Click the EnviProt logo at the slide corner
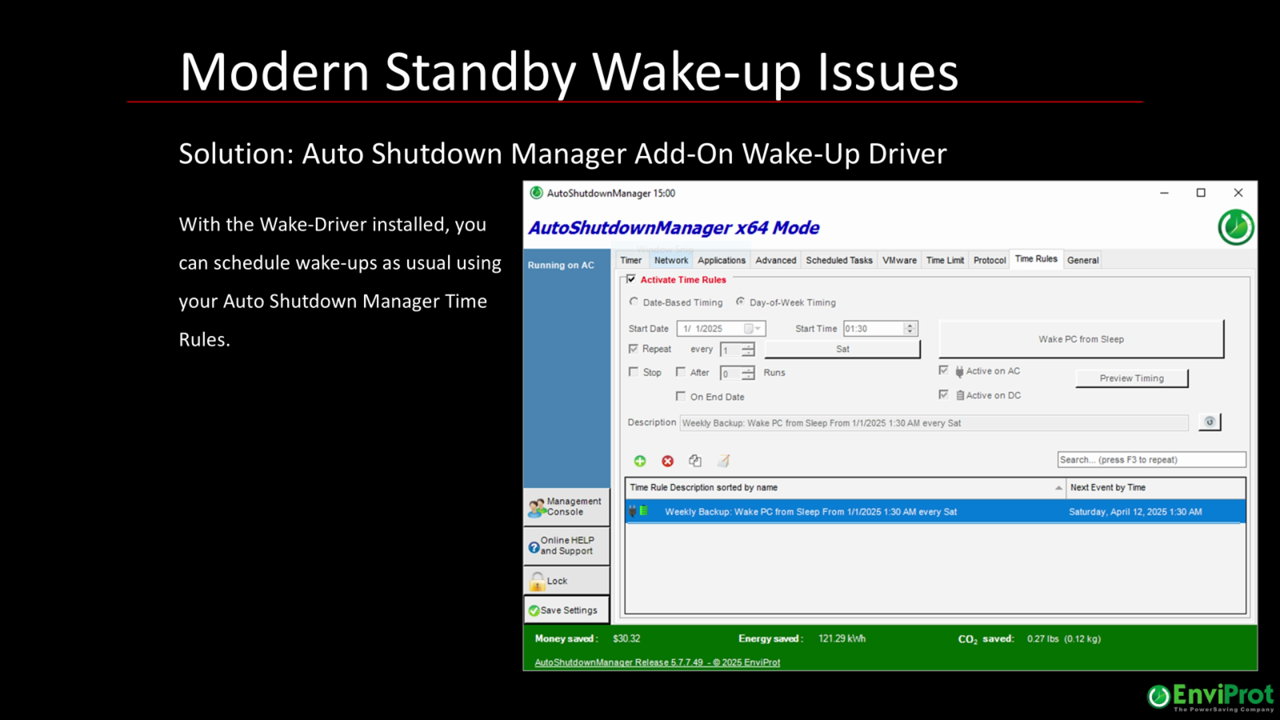This screenshot has height=720, width=1280. click(x=1210, y=696)
